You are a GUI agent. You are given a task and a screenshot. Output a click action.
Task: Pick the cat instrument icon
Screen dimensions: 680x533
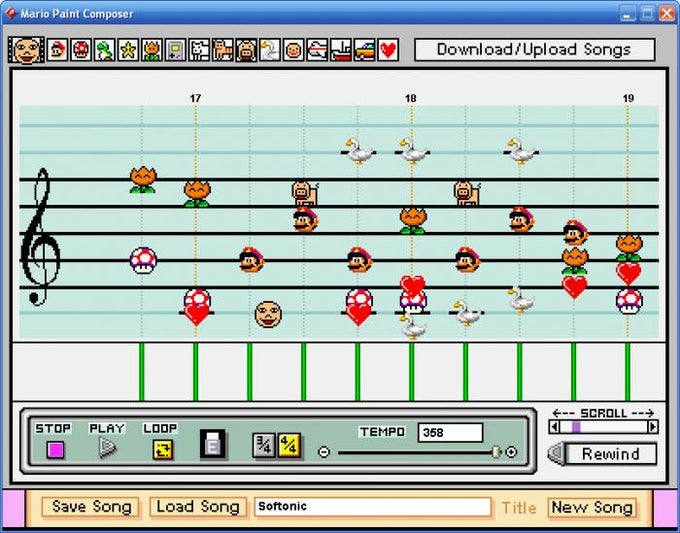pyautogui.click(x=222, y=50)
